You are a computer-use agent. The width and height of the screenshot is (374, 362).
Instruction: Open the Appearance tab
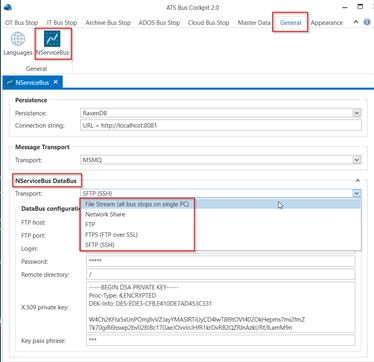pyautogui.click(x=327, y=23)
